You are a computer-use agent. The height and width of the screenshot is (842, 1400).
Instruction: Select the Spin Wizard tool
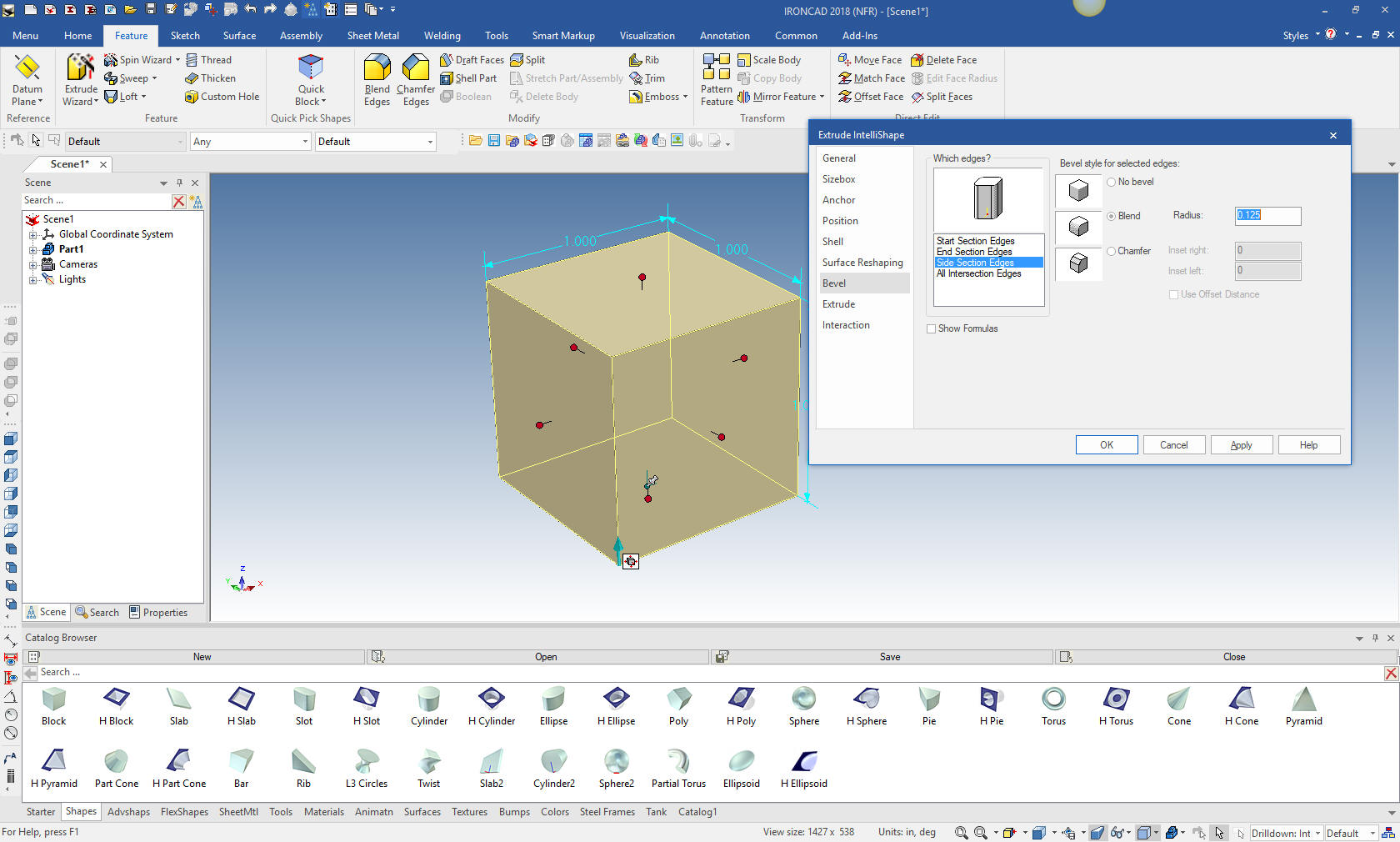tap(141, 60)
